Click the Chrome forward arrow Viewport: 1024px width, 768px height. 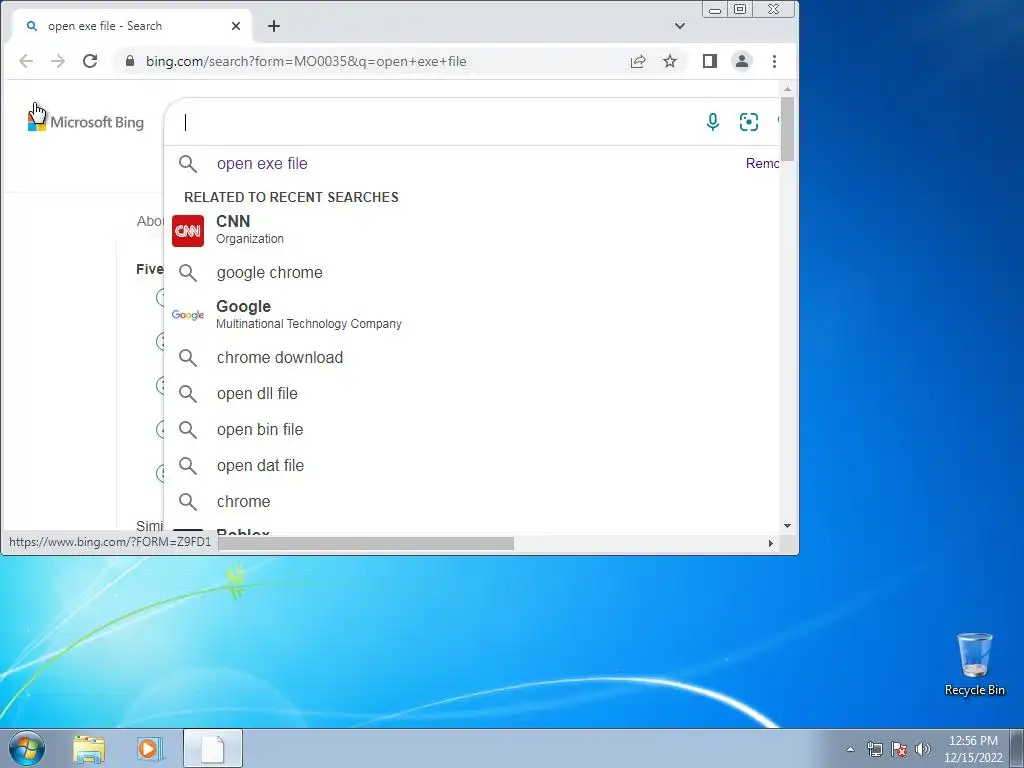pos(58,61)
